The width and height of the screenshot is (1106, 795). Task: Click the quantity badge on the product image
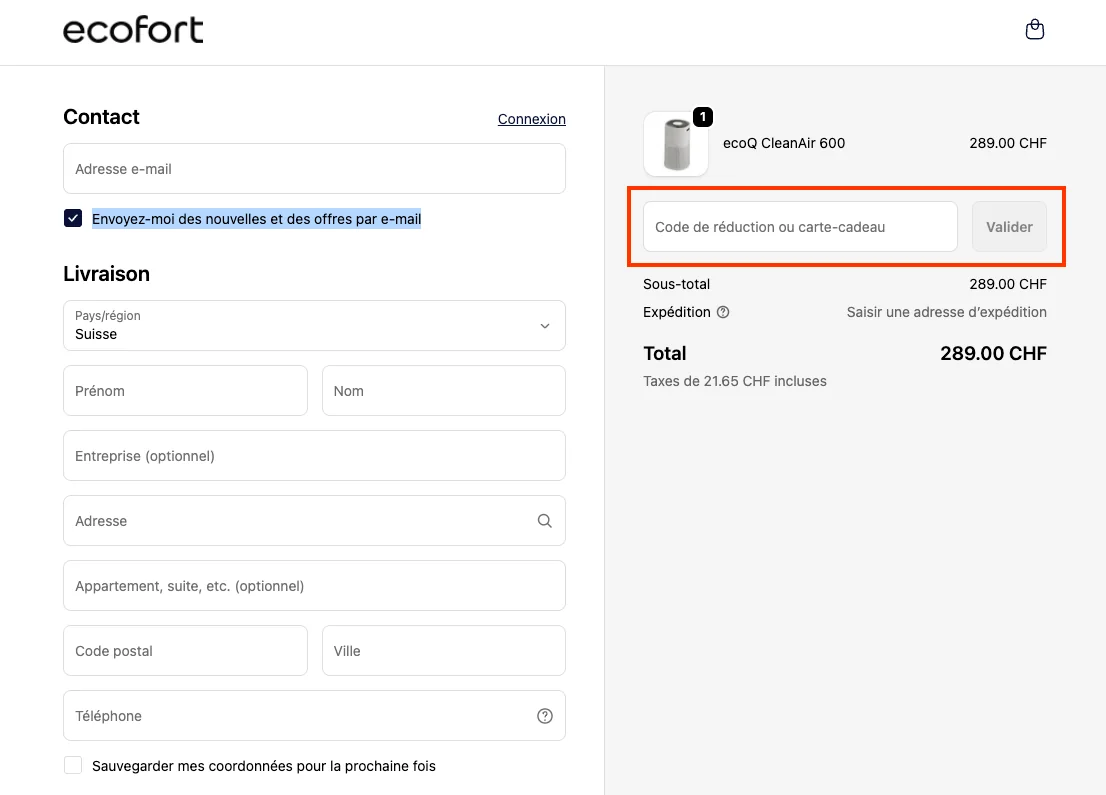(x=703, y=117)
